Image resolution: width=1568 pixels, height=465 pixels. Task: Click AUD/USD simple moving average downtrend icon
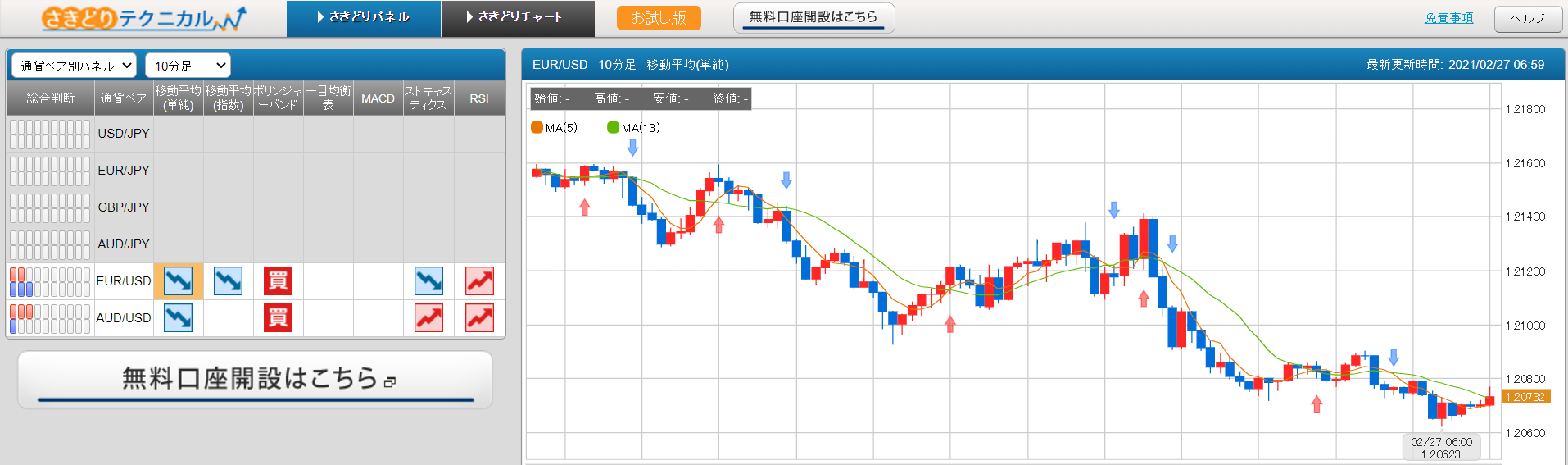[178, 318]
